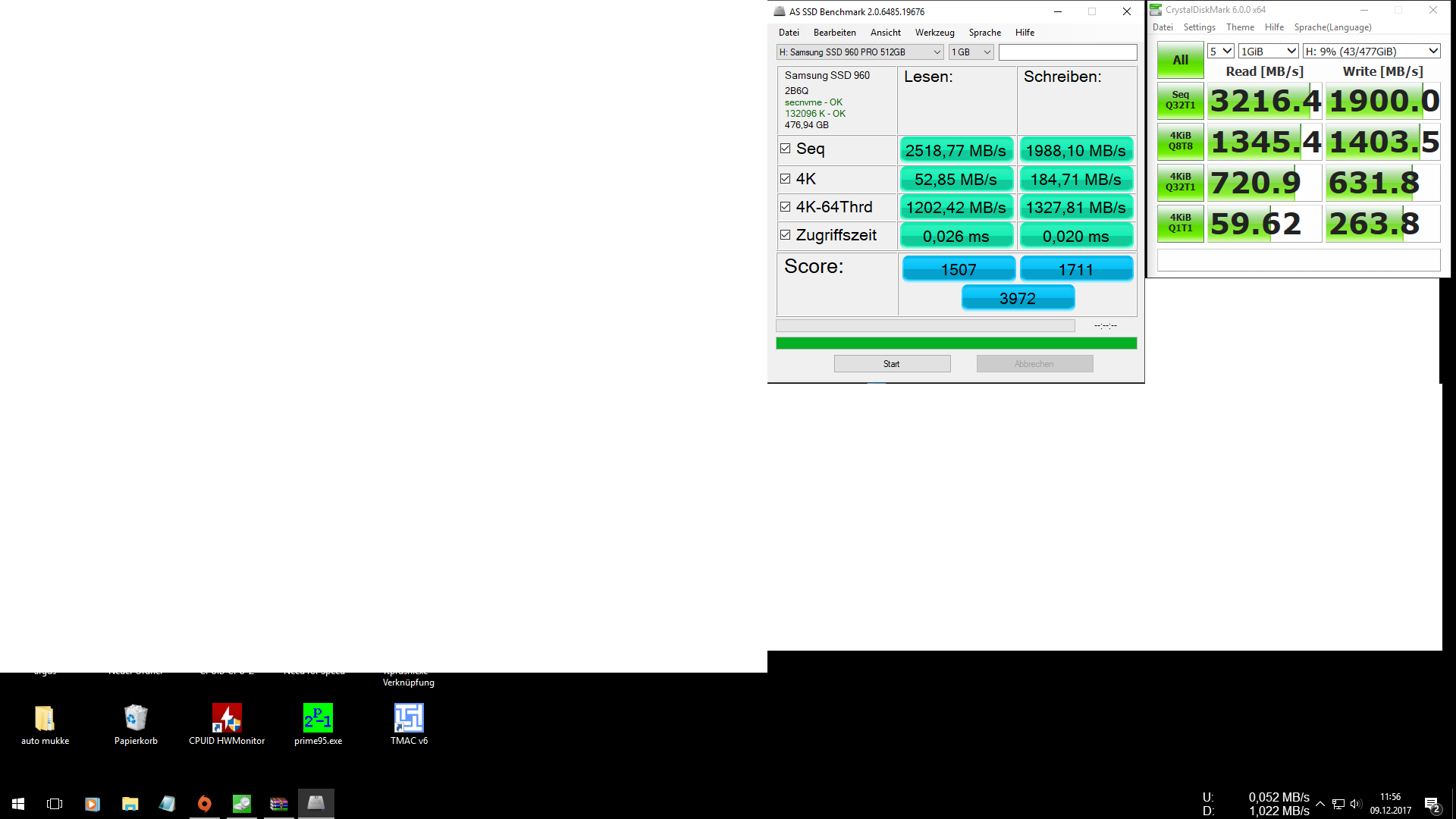Open the 1 GB test size dropdown
Image resolution: width=1456 pixels, height=819 pixels.
pos(971,52)
